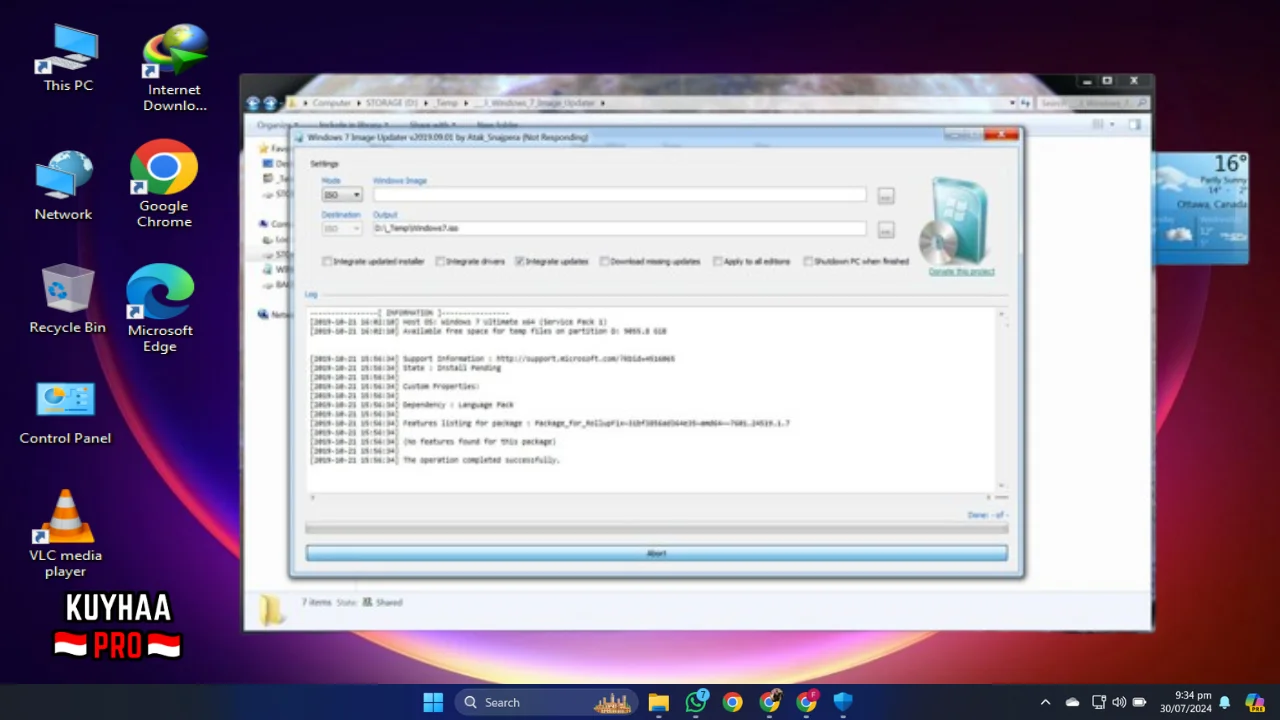Click the Abort button
The image size is (1280, 720).
pyautogui.click(x=656, y=553)
